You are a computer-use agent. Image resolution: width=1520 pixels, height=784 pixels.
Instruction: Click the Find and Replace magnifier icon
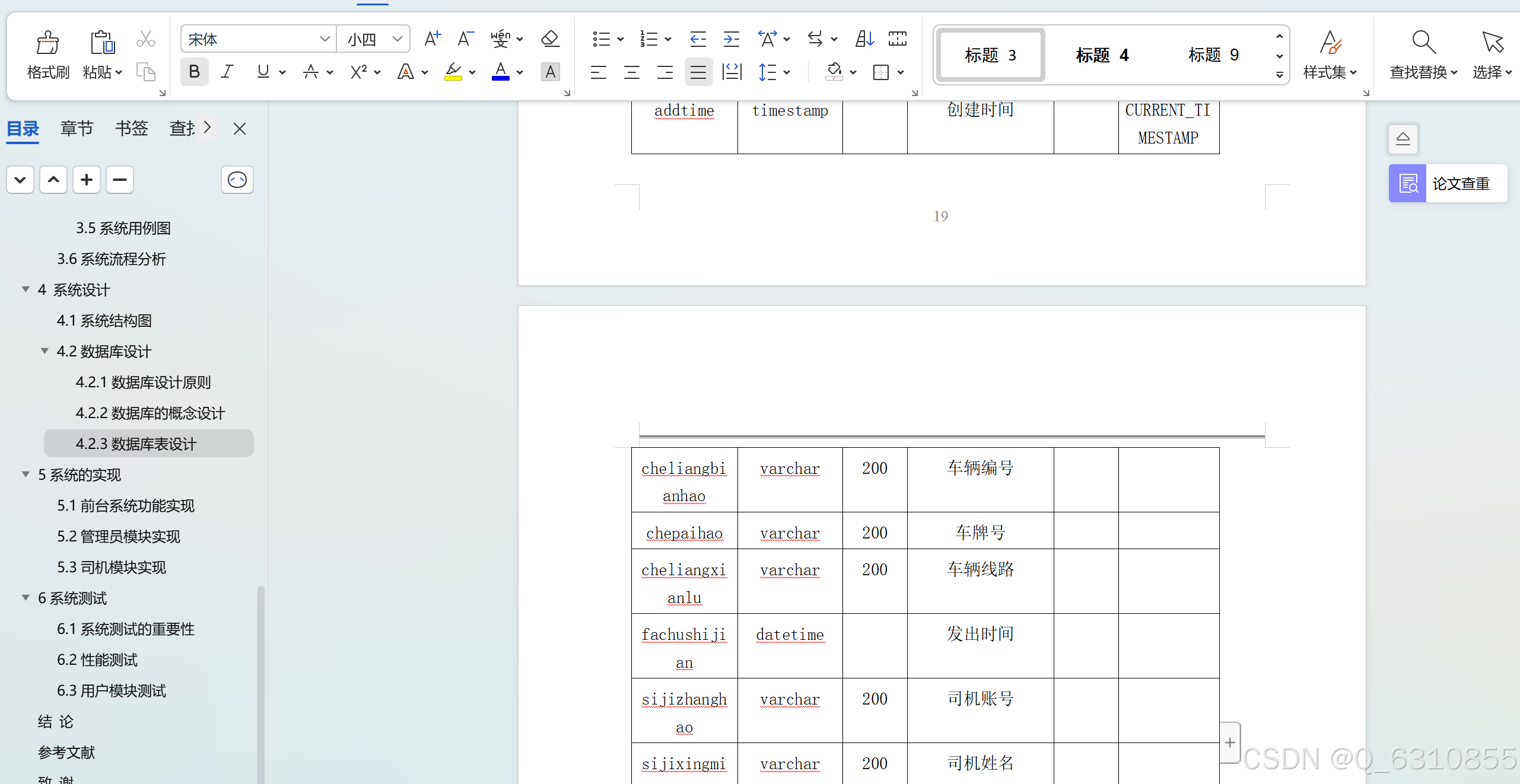(1423, 43)
